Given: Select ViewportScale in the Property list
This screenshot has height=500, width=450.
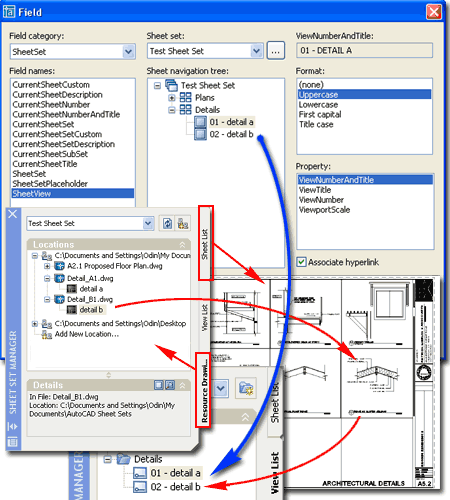Looking at the screenshot, I should tap(324, 210).
